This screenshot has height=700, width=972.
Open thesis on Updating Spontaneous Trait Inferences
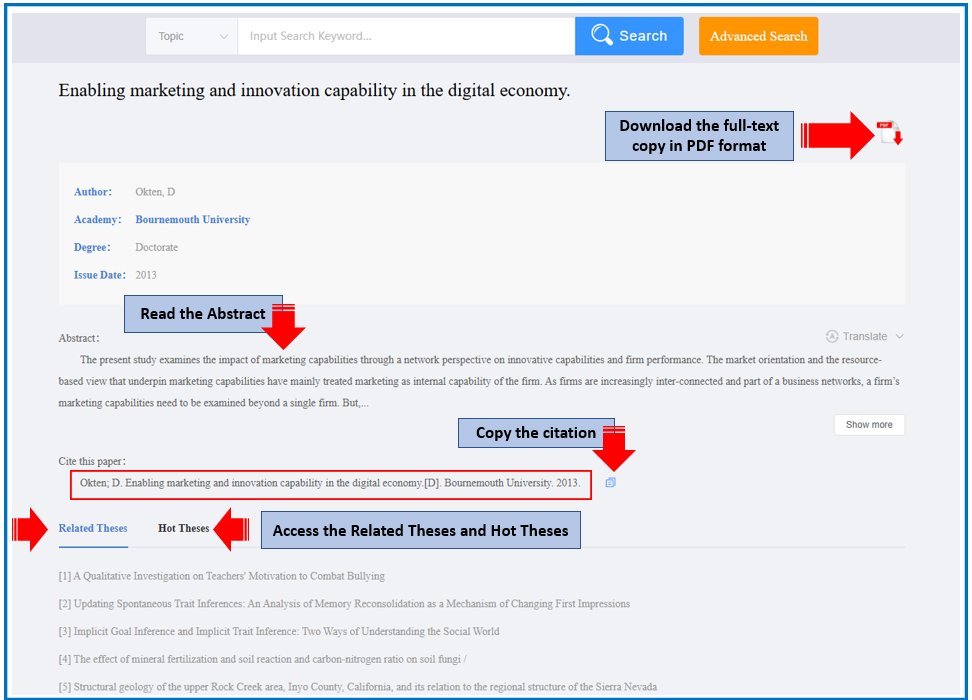coord(344,603)
